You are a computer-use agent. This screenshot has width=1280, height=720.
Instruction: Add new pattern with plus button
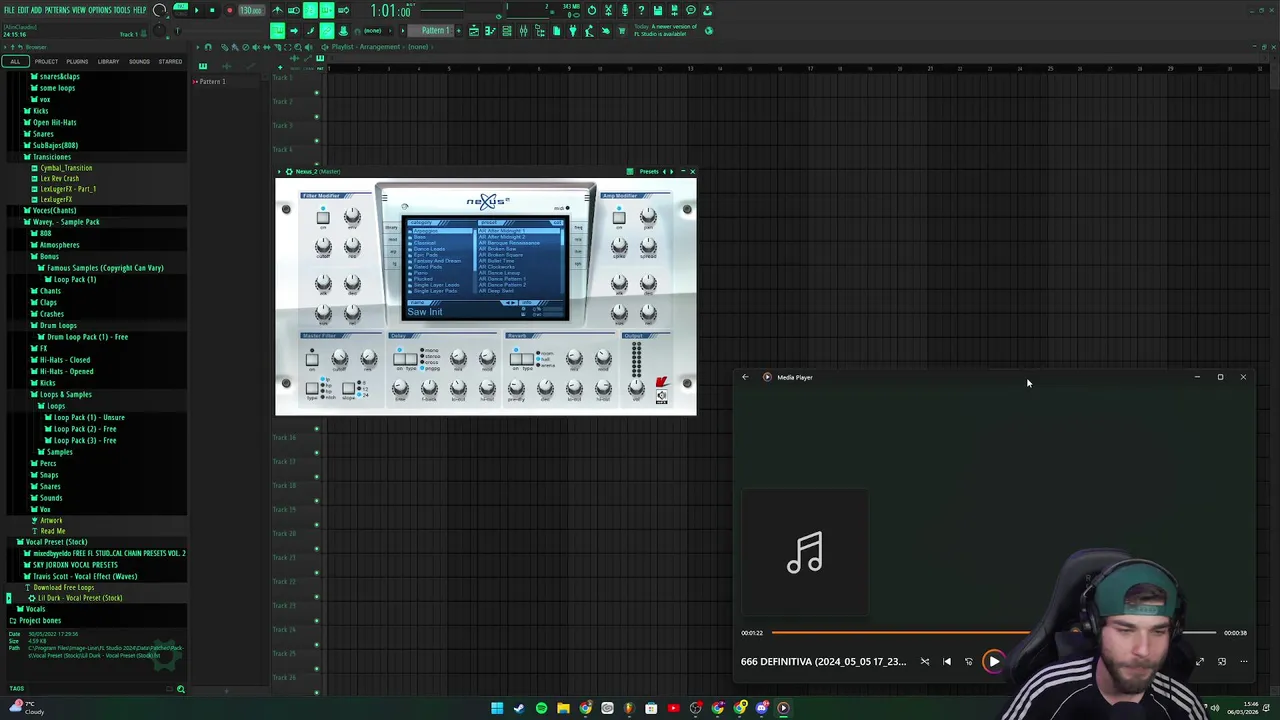coord(458,31)
